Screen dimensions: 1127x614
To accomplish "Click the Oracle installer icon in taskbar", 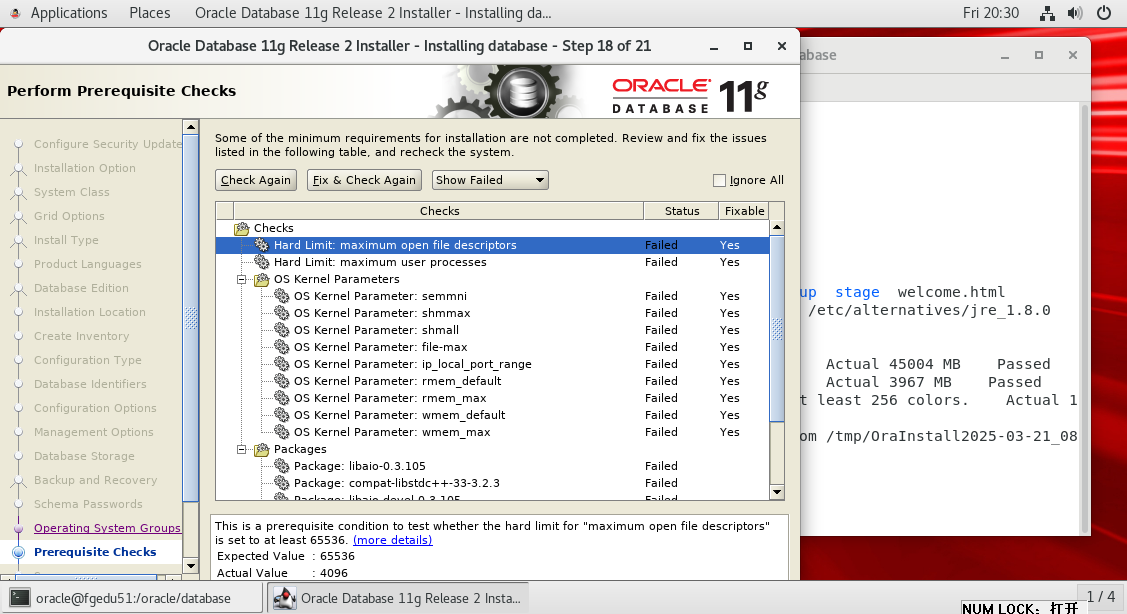I will point(285,598).
